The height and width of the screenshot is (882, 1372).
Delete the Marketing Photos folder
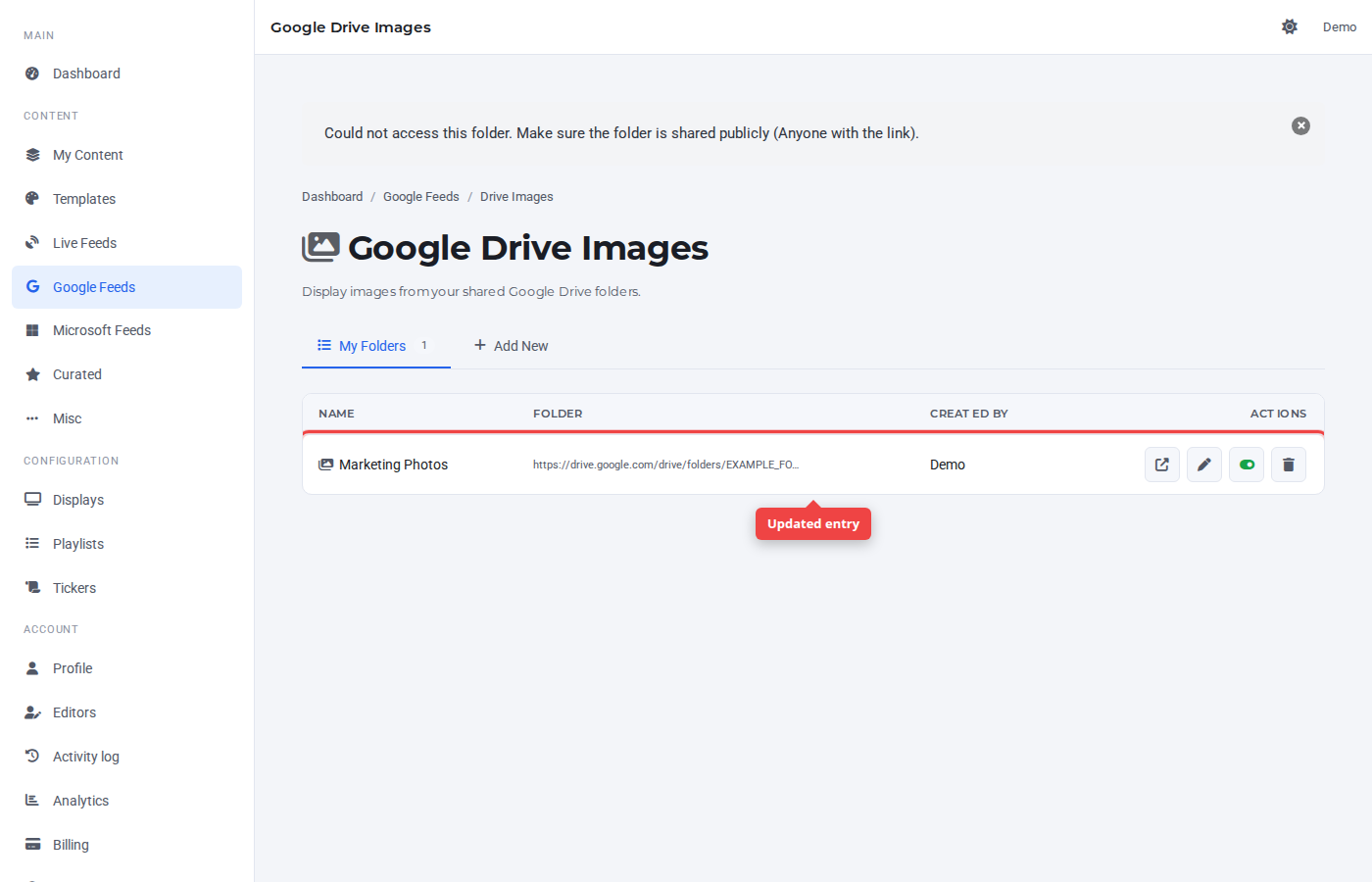coord(1289,465)
